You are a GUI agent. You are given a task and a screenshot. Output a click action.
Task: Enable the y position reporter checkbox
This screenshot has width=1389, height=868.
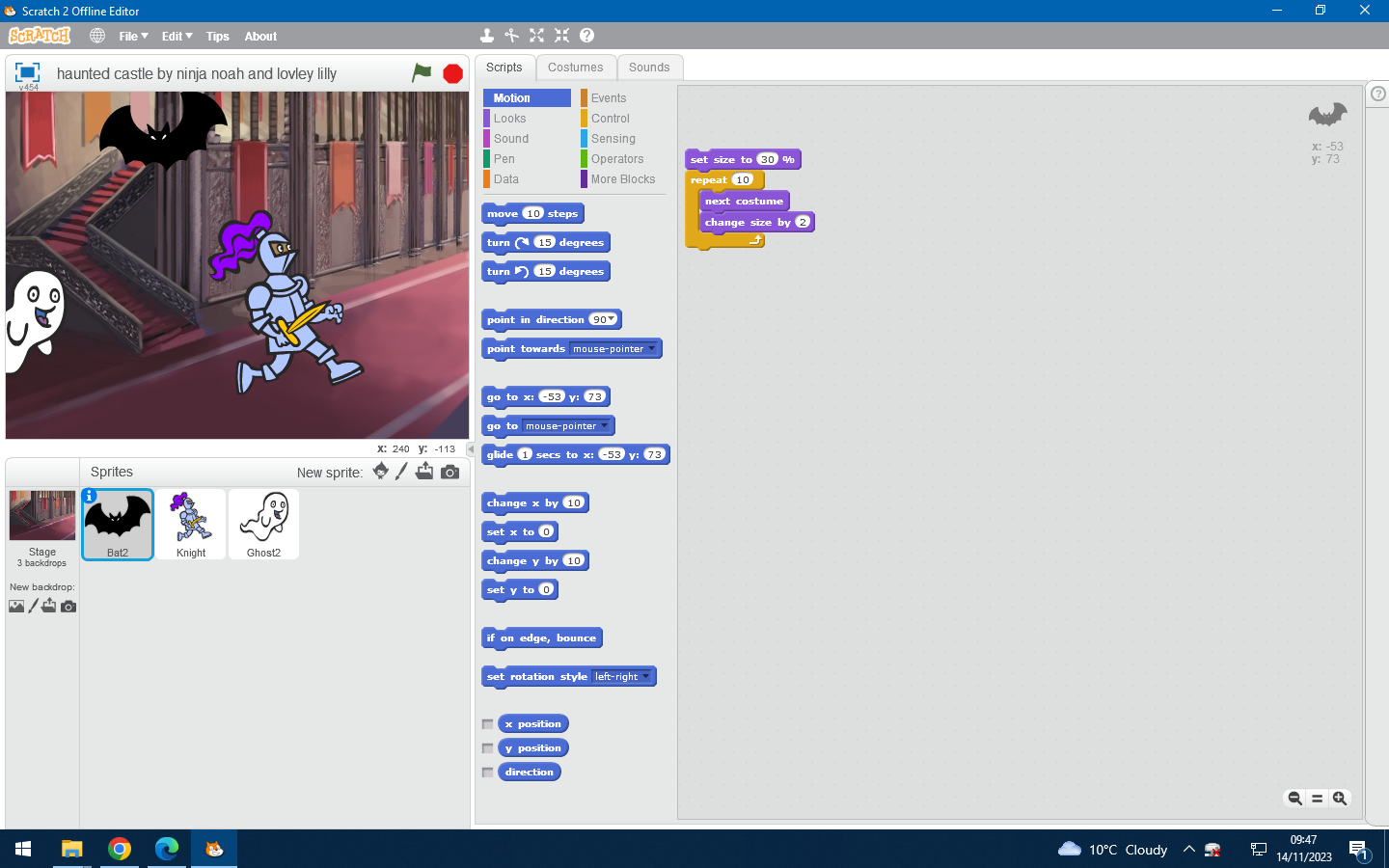pyautogui.click(x=488, y=748)
